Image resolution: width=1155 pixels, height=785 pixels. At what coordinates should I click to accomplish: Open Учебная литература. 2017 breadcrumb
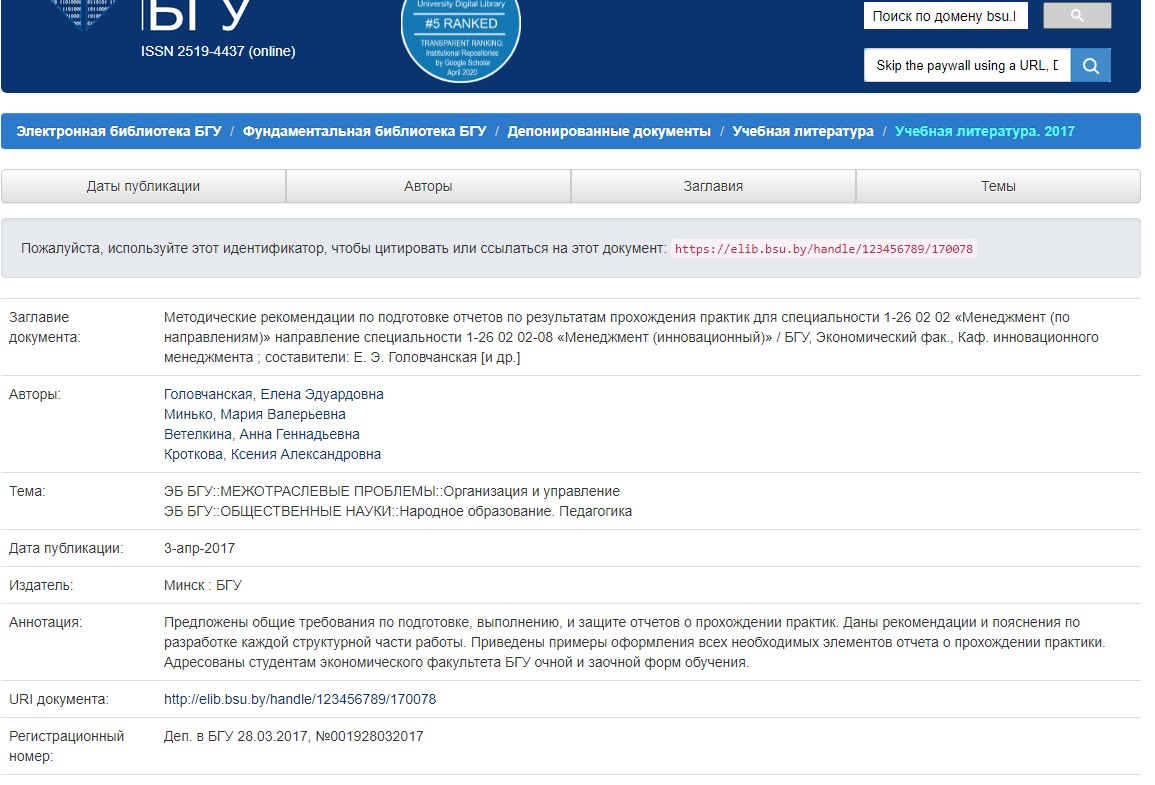[985, 131]
